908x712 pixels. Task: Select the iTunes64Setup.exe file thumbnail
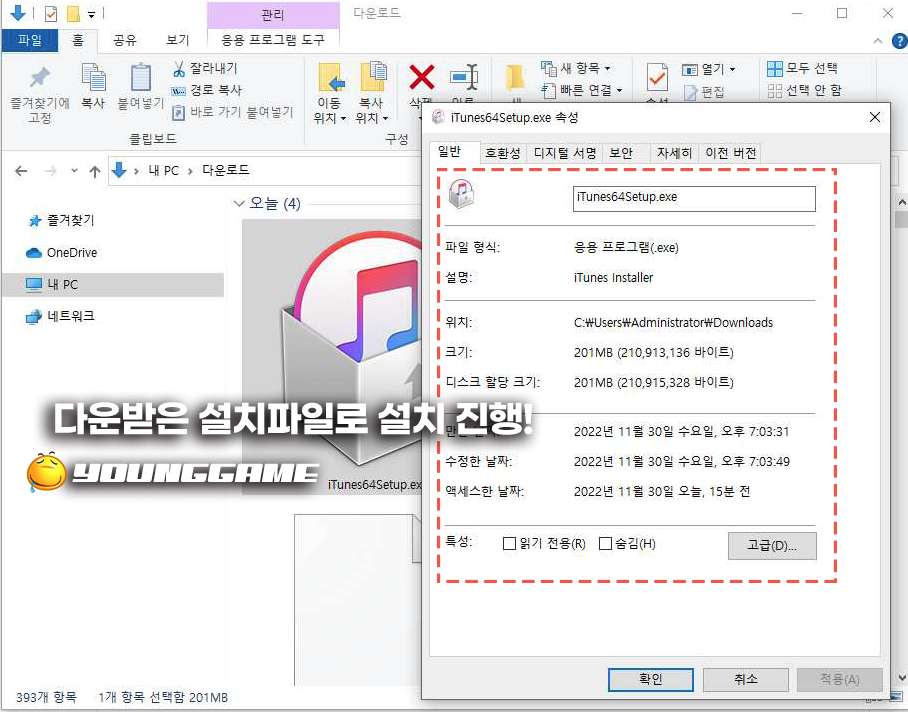333,356
